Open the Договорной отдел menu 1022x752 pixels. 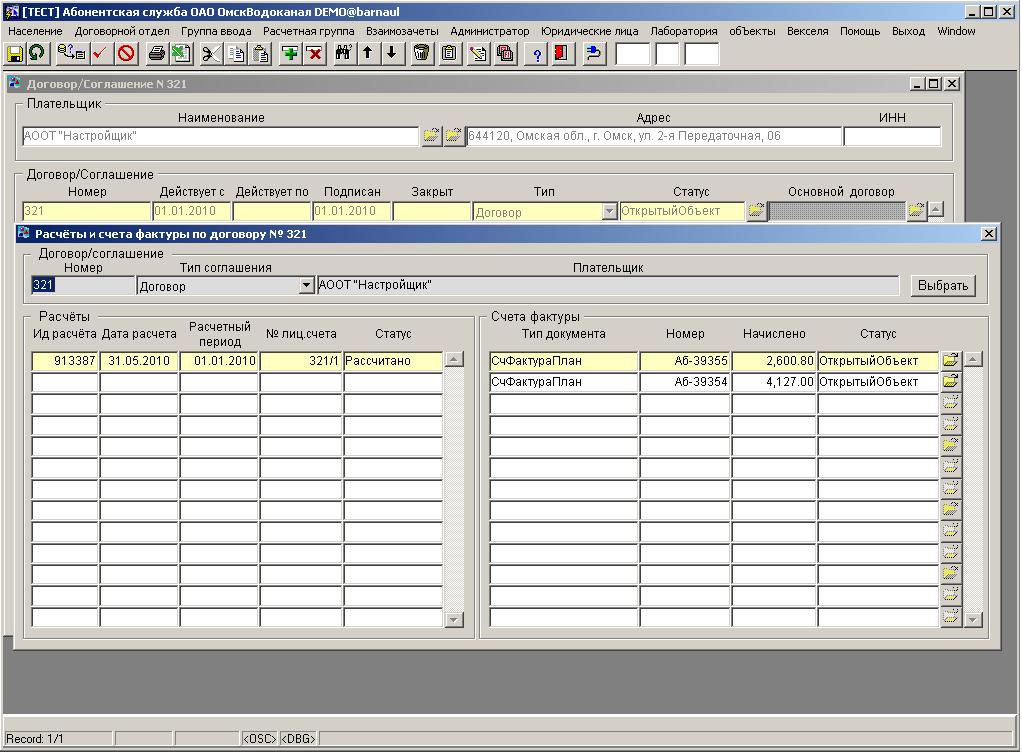point(122,31)
